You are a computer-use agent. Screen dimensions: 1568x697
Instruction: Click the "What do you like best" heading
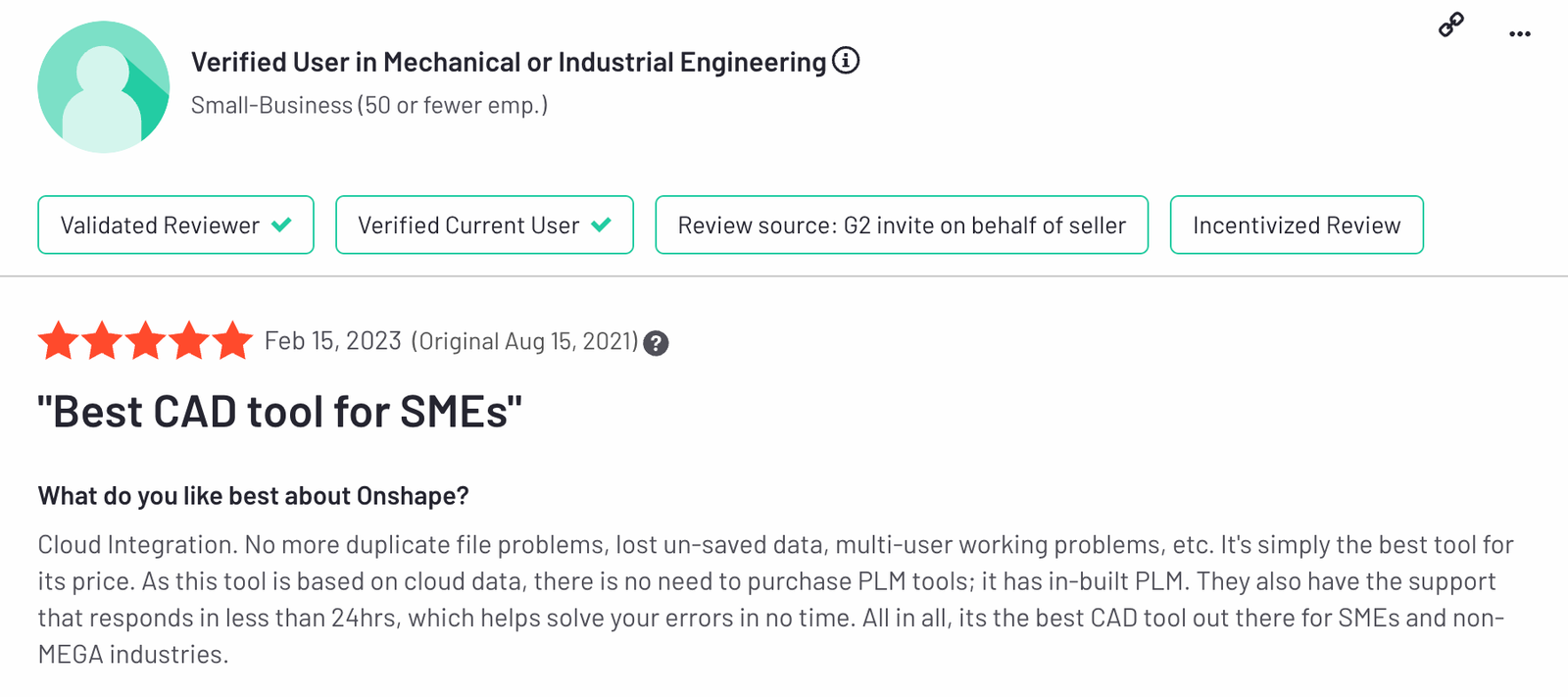(253, 496)
